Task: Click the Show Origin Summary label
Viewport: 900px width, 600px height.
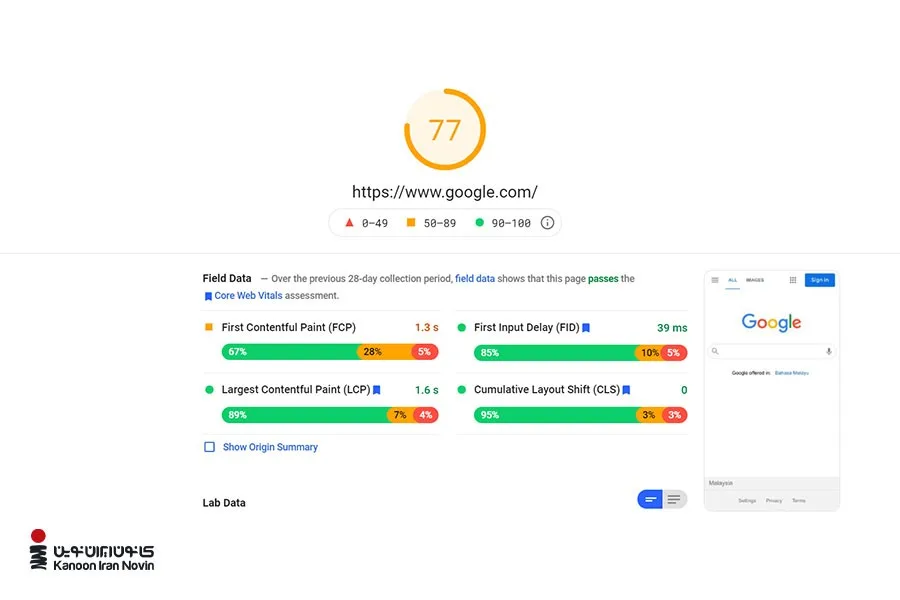Action: point(270,447)
